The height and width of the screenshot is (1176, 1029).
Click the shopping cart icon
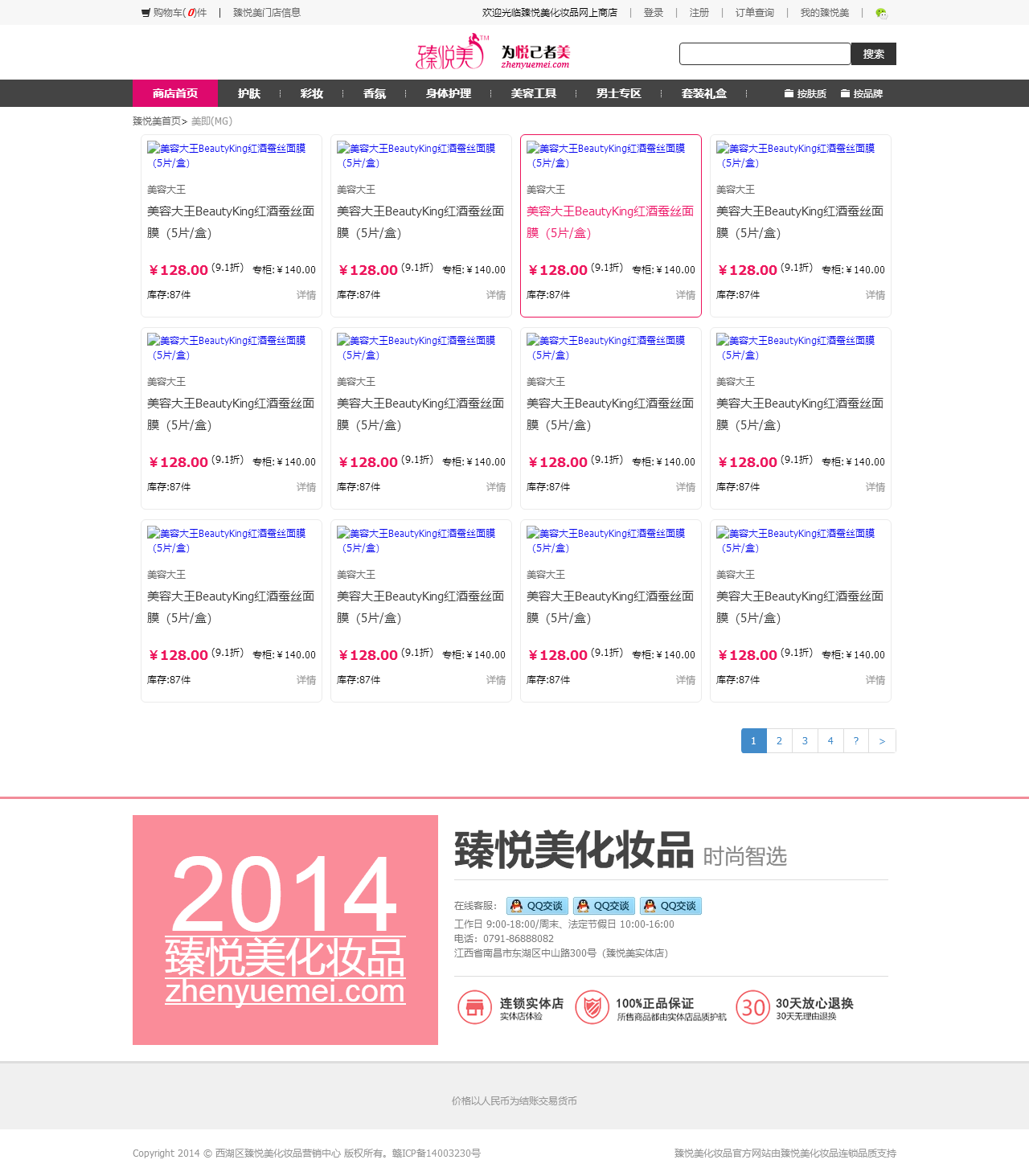click(x=146, y=13)
